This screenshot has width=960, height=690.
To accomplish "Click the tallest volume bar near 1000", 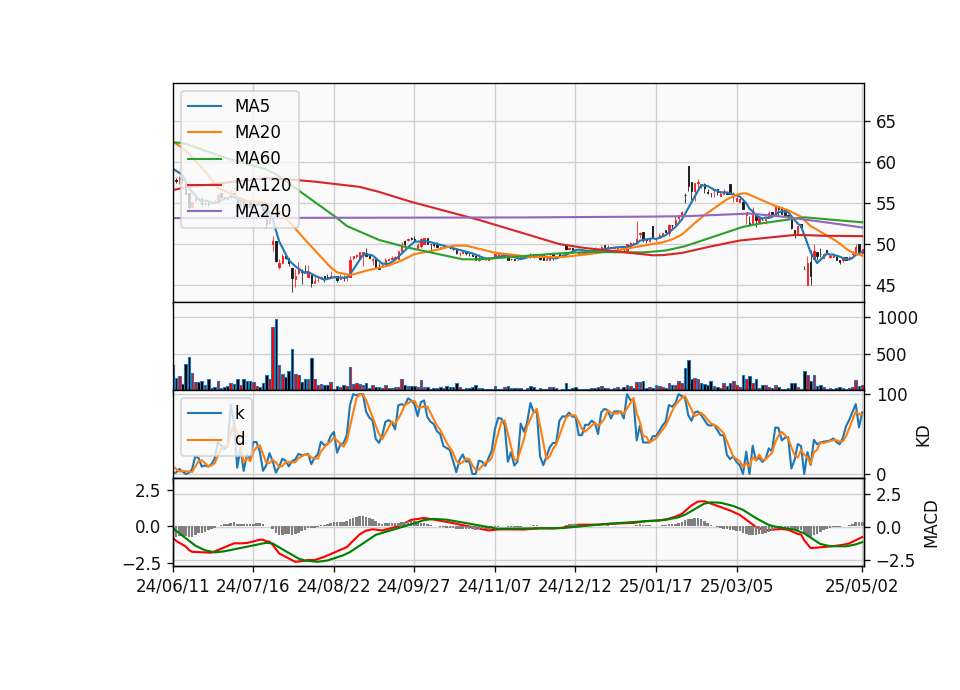I will point(276,354).
